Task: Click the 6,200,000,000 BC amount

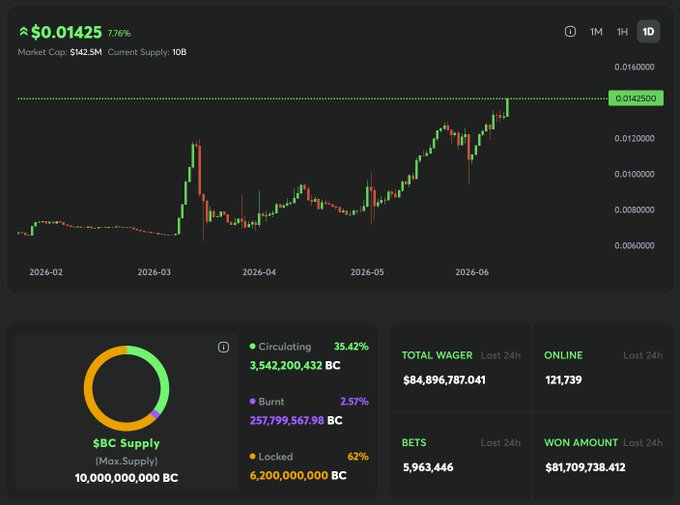Action: click(x=298, y=475)
